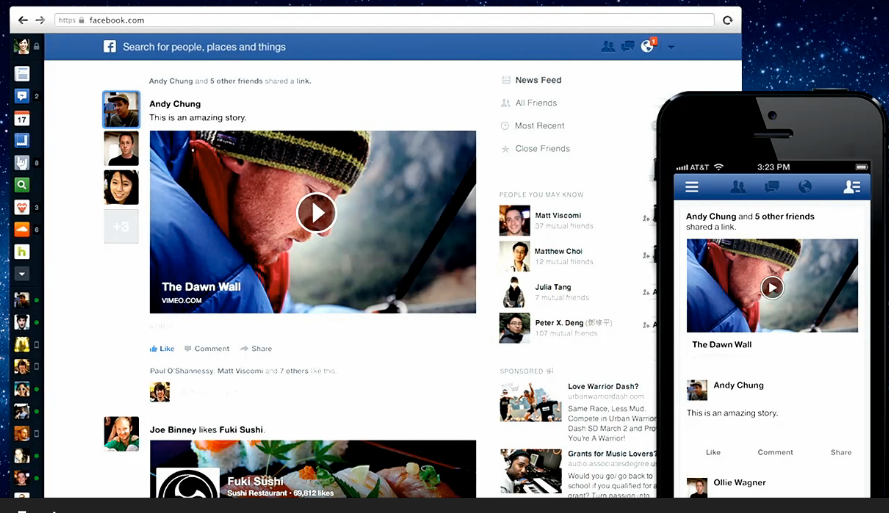Viewport: 889px width, 513px height.
Task: Open the orange SoundCloud app icon
Action: pos(22,229)
